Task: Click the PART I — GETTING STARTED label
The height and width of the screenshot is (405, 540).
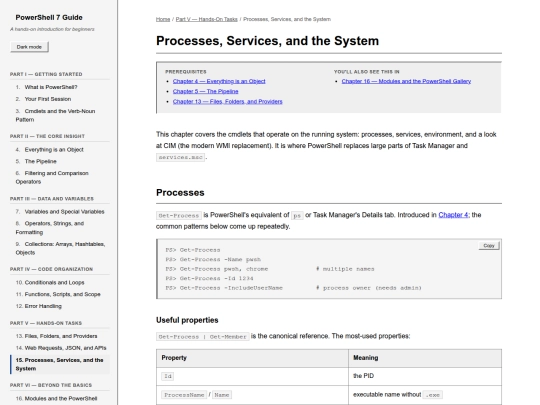Action: click(x=46, y=74)
